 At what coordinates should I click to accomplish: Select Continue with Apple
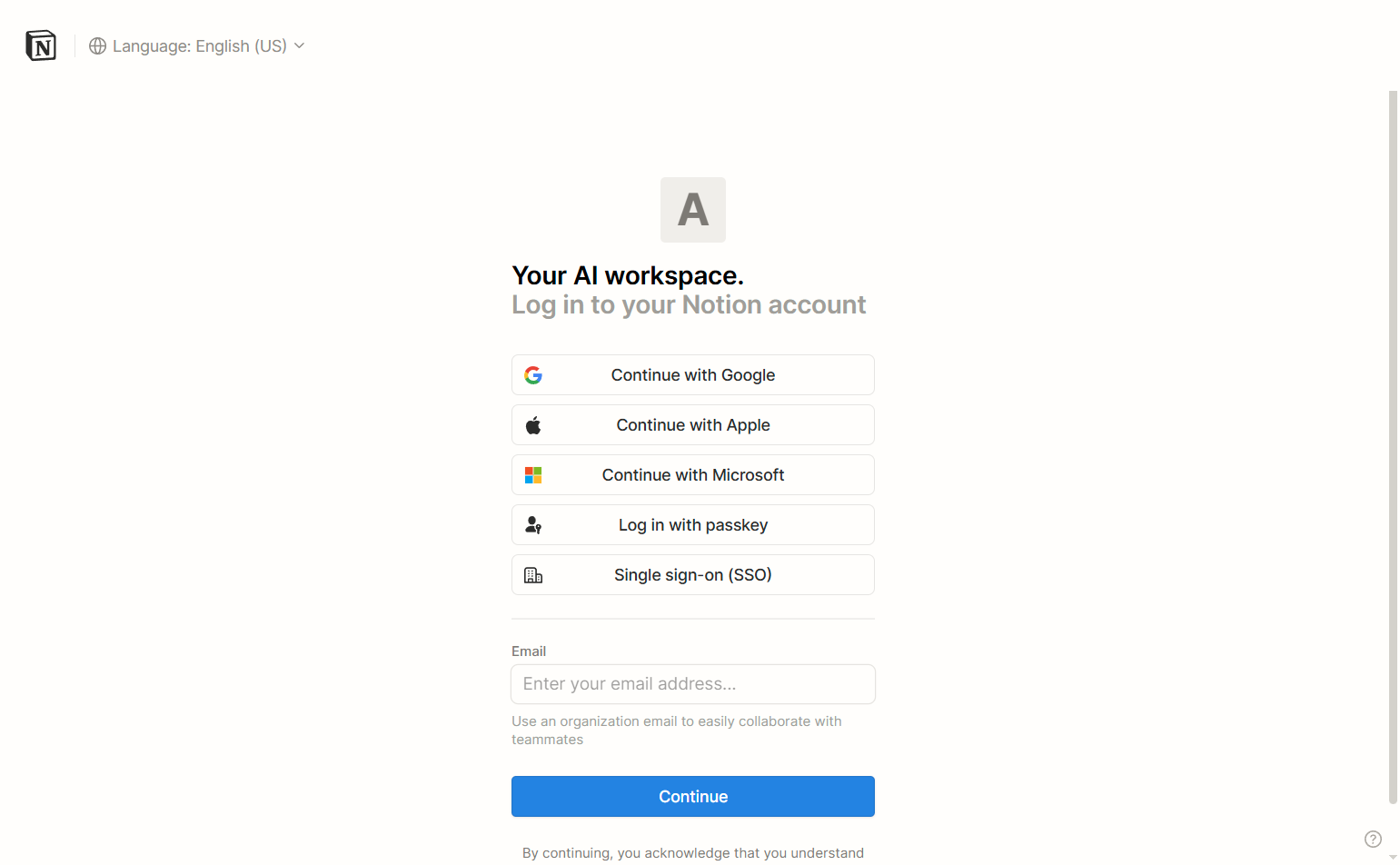pyautogui.click(x=692, y=424)
